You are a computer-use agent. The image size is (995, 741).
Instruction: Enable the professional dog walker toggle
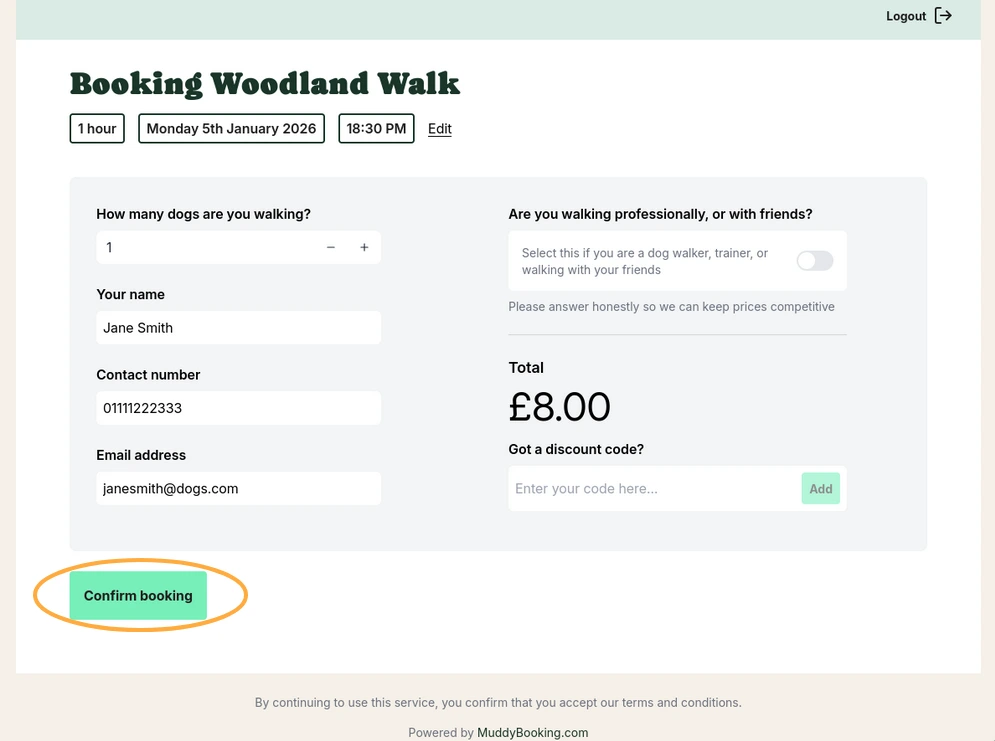(x=814, y=261)
